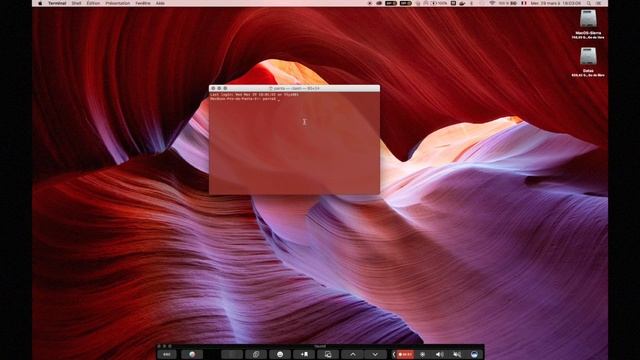Image resolution: width=640 pixels, height=360 pixels.
Task: Click the Spotlight search magnifier icon
Action: point(589,3)
